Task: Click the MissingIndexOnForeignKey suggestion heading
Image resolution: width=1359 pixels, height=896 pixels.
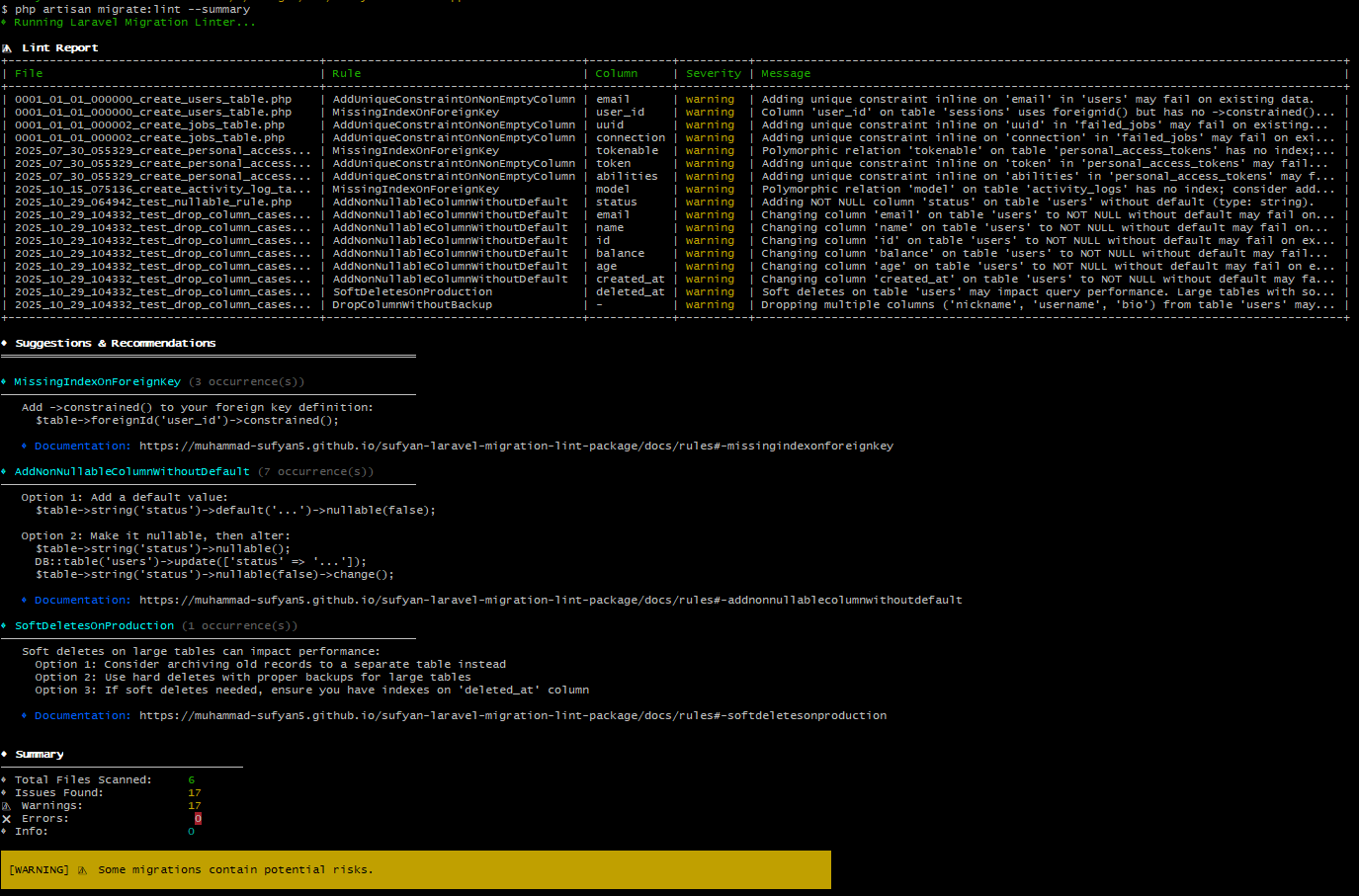Action: (97, 382)
